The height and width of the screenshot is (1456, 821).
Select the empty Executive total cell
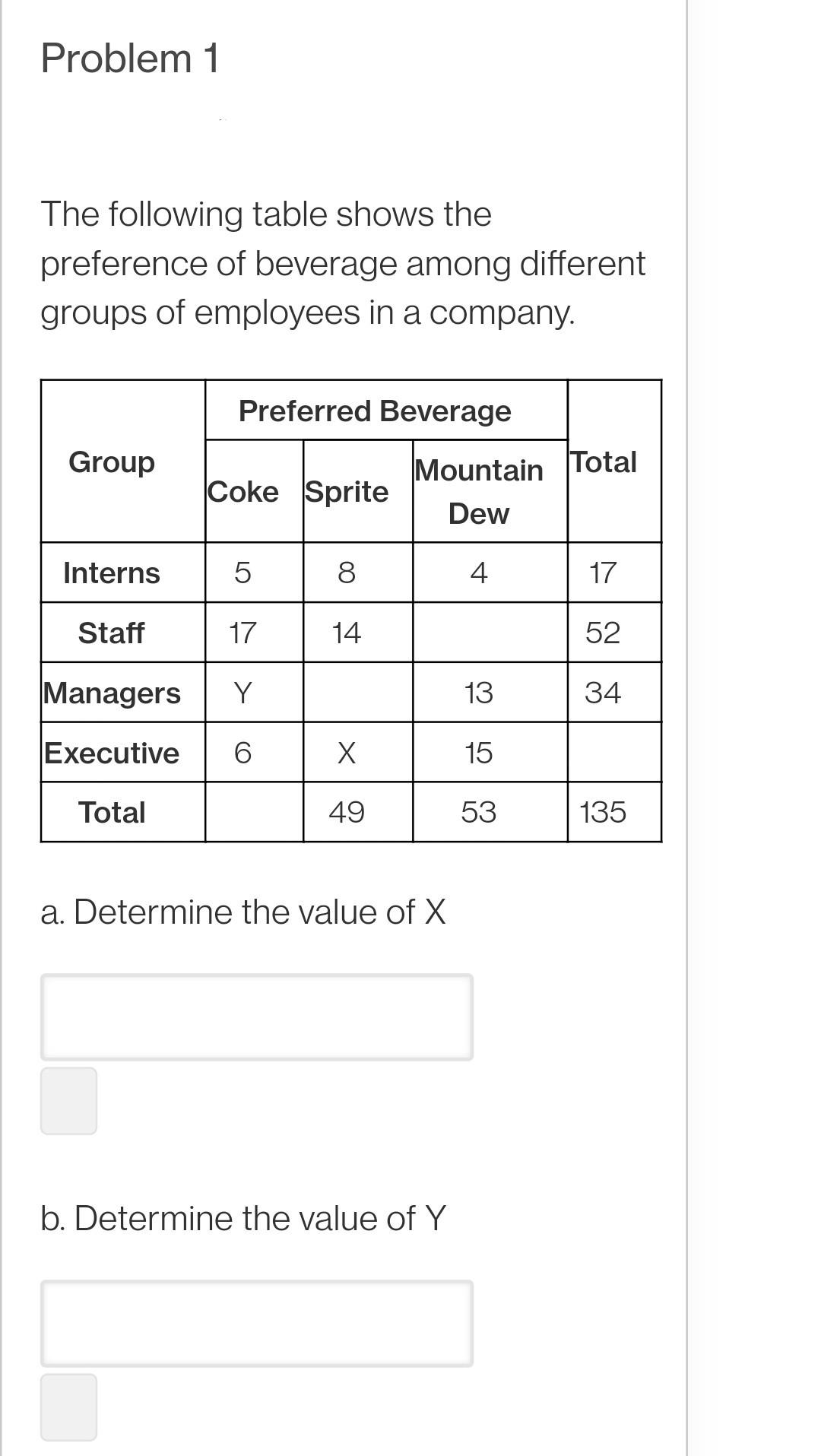point(614,752)
